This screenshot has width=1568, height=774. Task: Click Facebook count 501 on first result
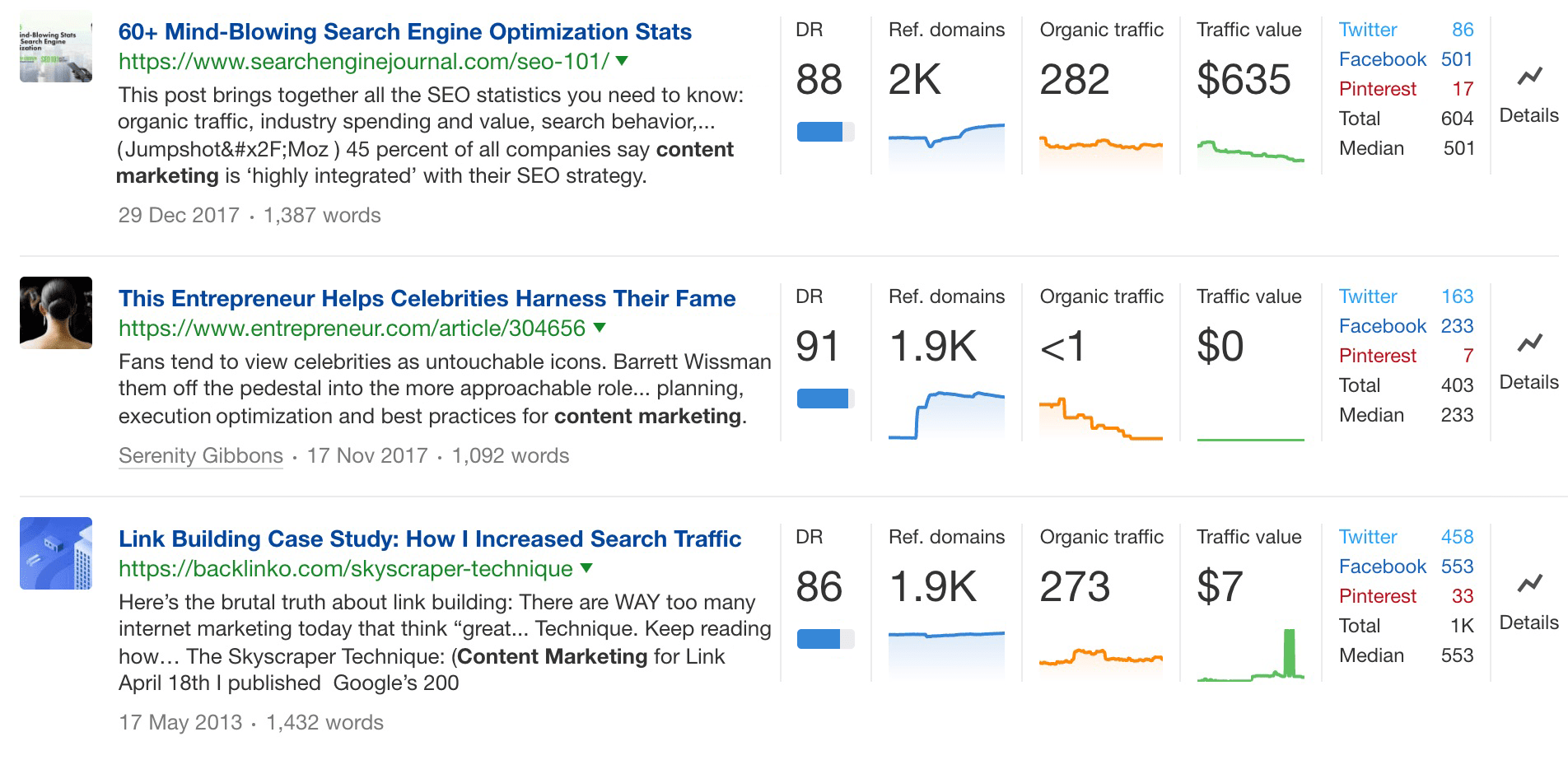click(1457, 59)
